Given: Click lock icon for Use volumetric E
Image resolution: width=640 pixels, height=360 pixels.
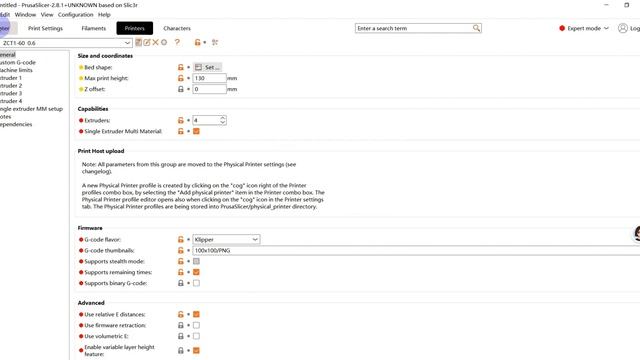Looking at the screenshot, I should click(181, 336).
